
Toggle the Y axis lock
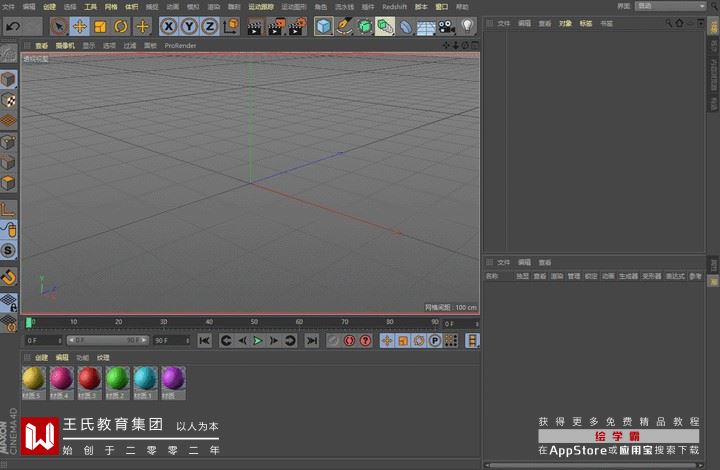[189, 26]
